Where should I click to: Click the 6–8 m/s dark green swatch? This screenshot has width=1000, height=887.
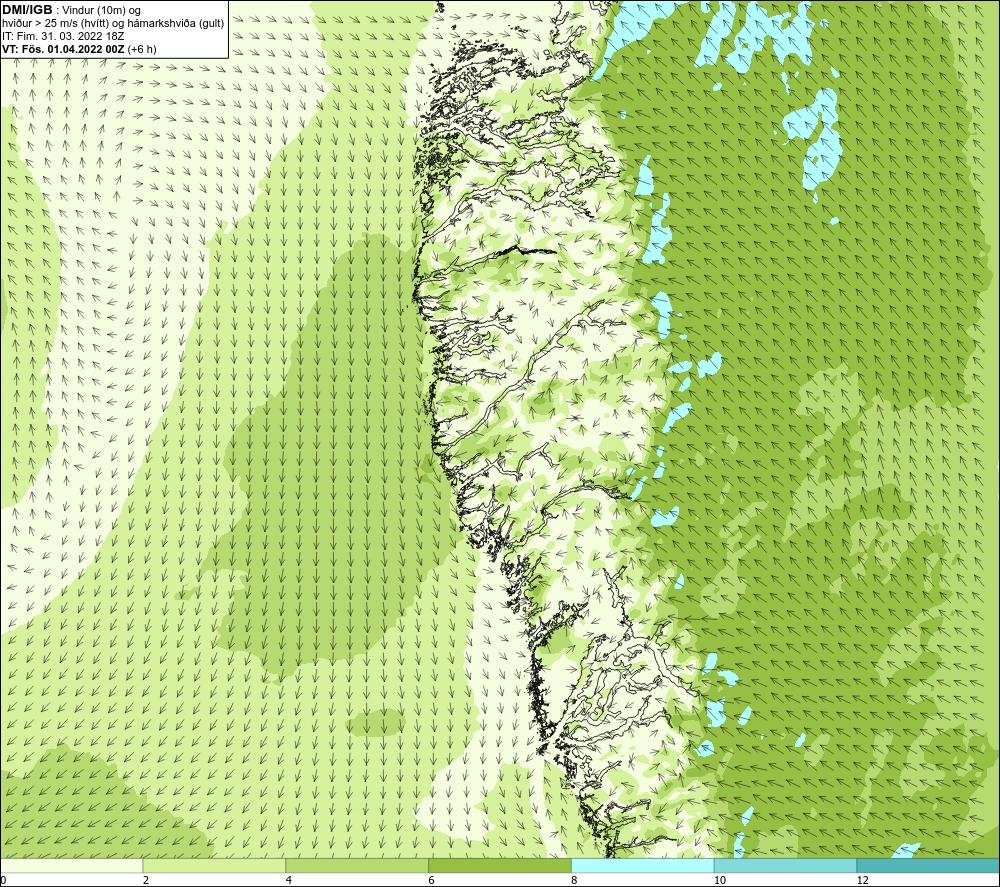click(x=500, y=865)
